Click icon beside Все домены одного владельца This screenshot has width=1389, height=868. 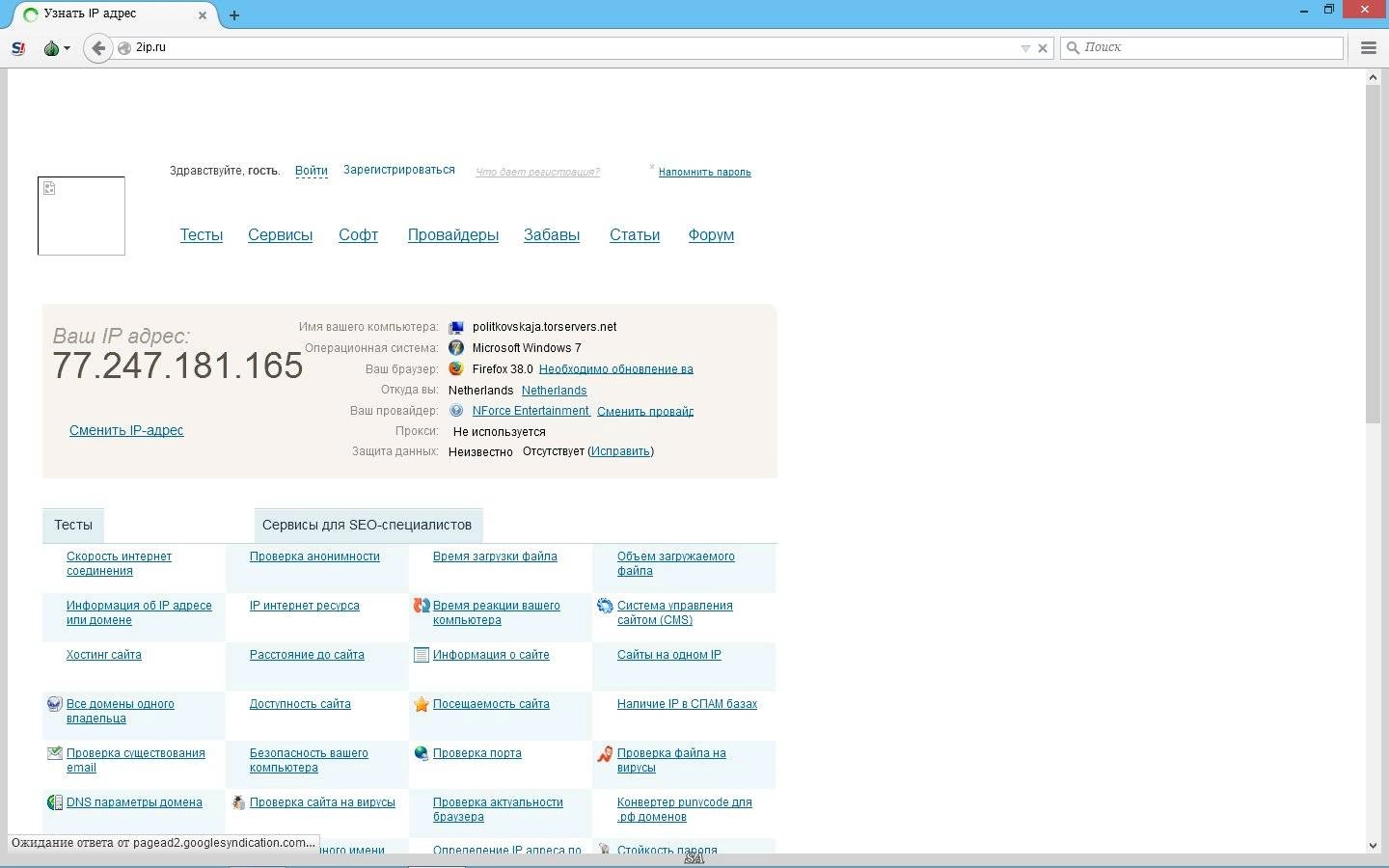click(55, 704)
